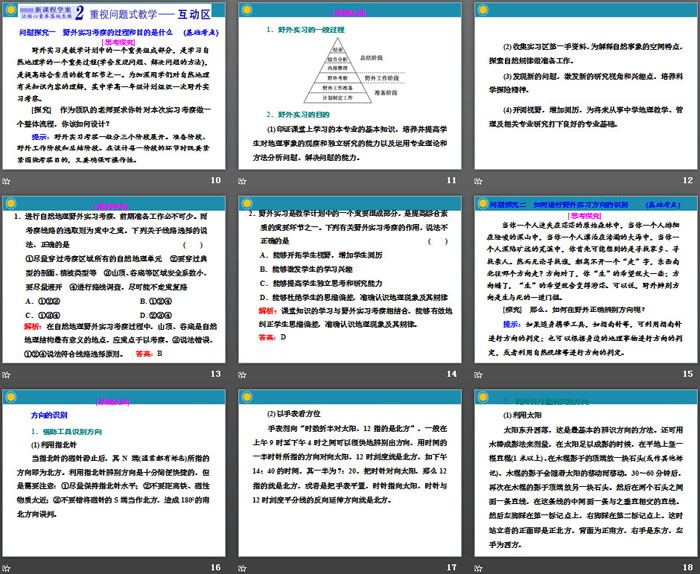Select slide 11 thumbnail with pyramid diagram

[350, 86]
